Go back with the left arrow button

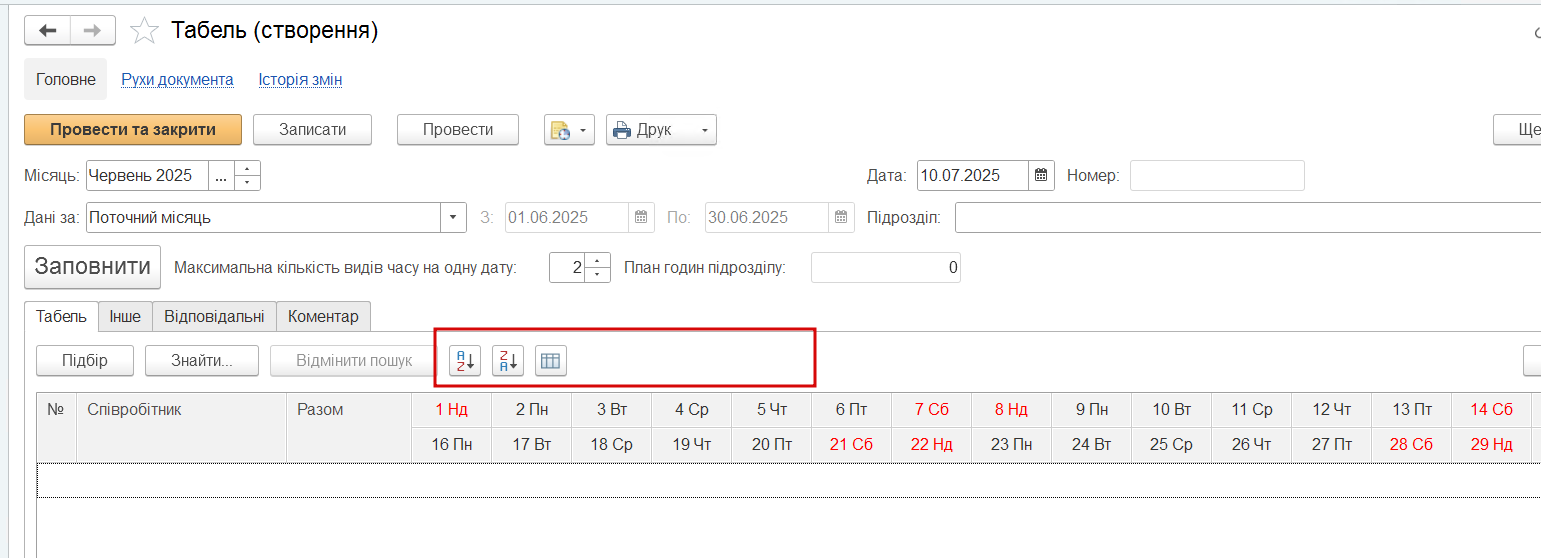point(47,31)
